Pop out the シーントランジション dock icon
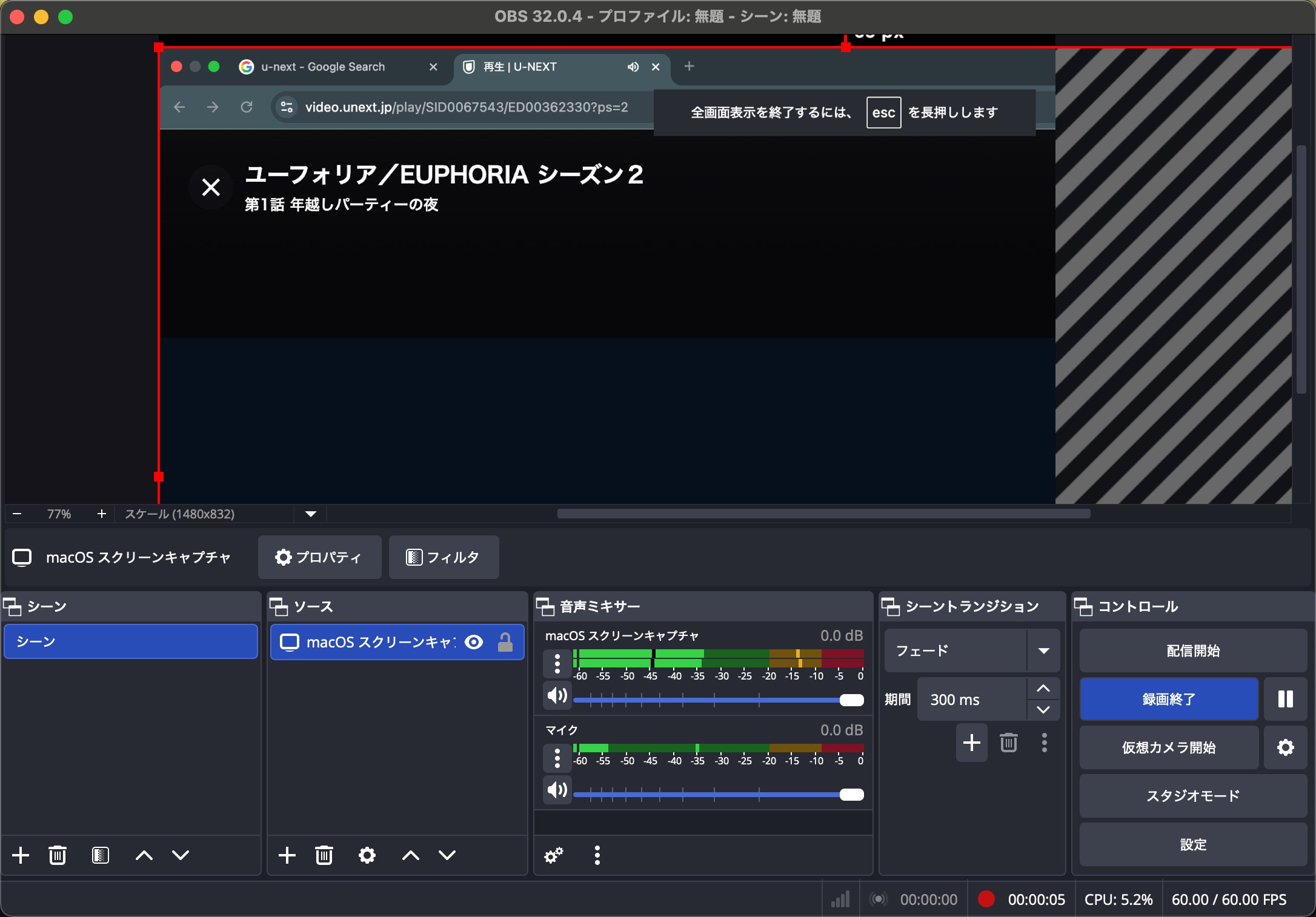1316x917 pixels. click(891, 606)
